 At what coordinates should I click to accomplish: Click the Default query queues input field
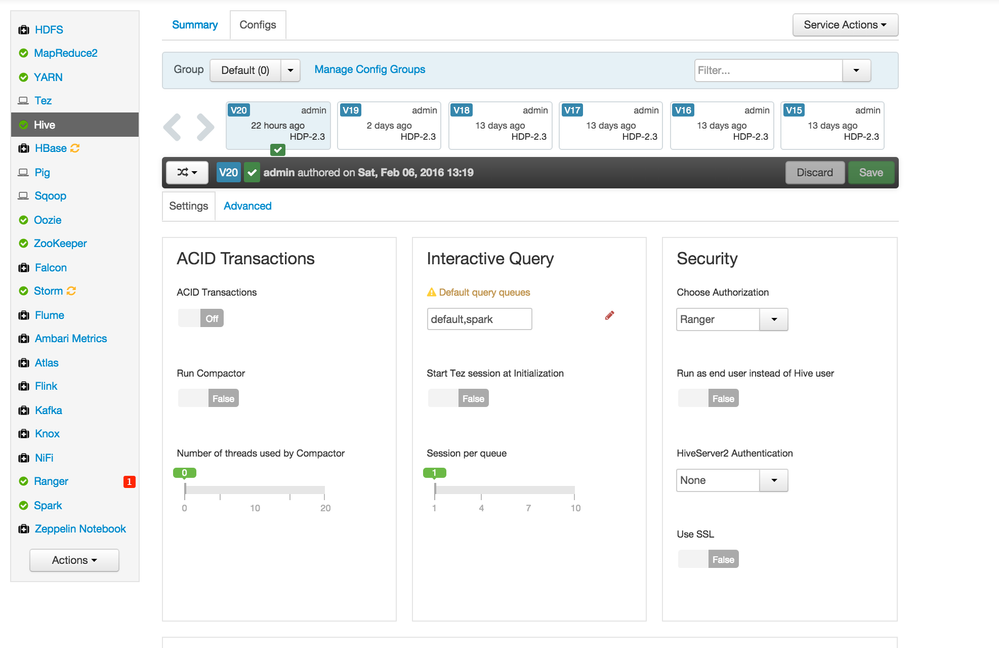(x=479, y=319)
